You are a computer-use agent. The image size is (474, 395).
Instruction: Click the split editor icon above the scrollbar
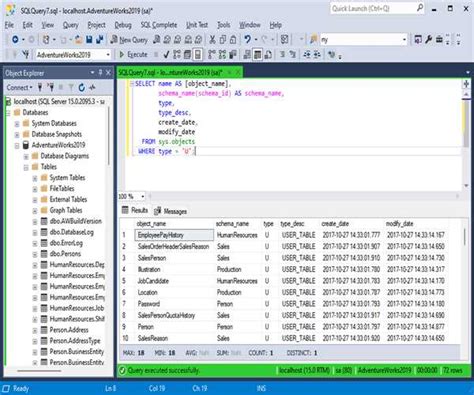pyautogui.click(x=466, y=84)
